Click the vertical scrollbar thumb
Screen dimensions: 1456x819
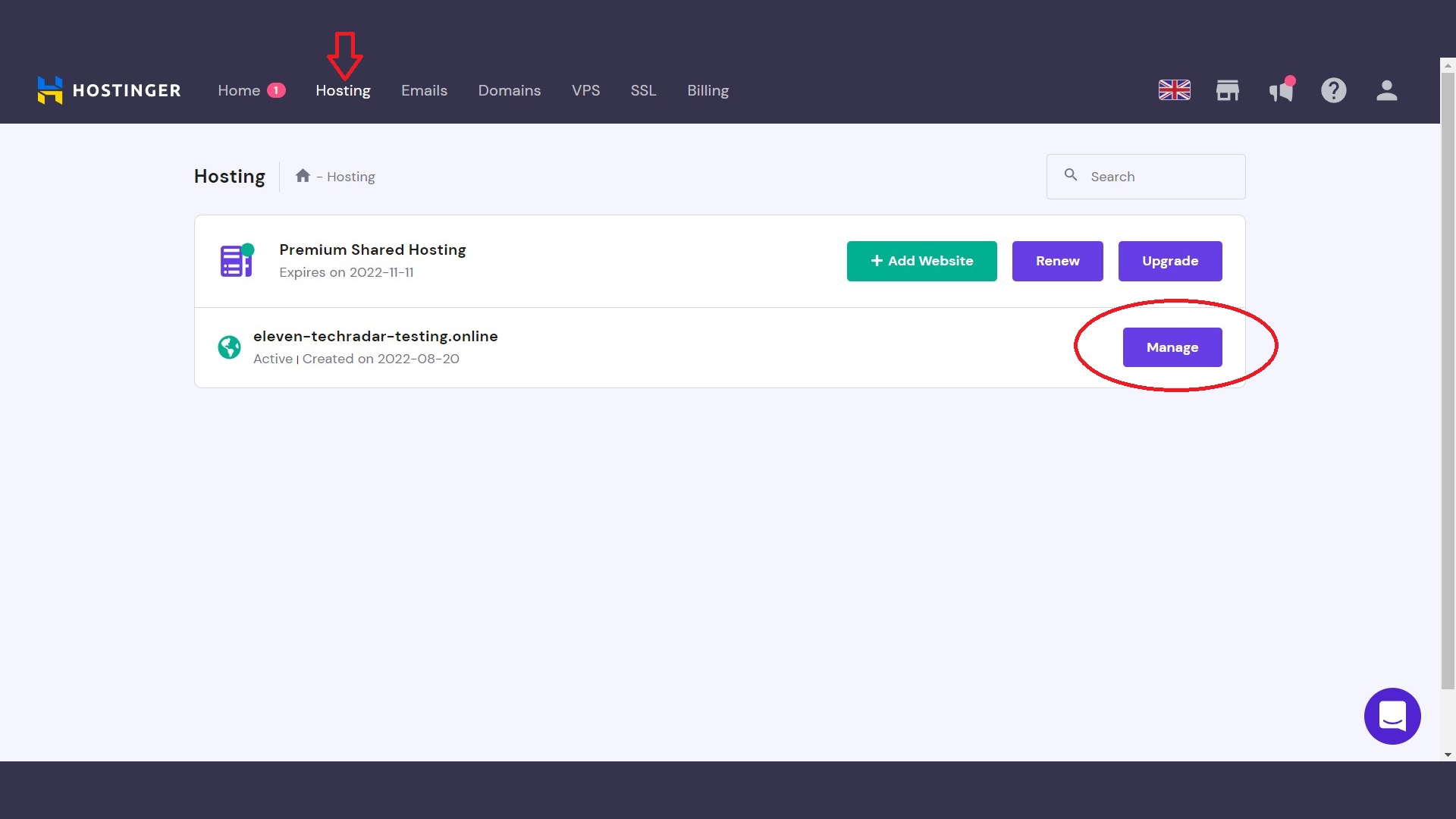click(1448, 379)
